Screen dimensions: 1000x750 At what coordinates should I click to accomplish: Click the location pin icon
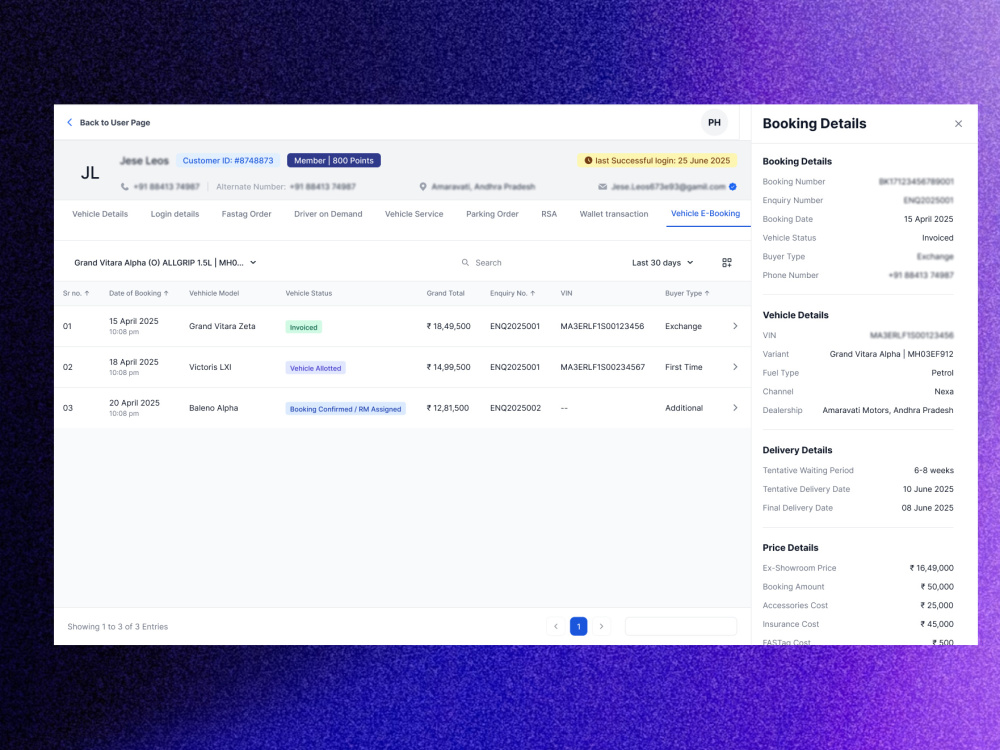point(423,187)
